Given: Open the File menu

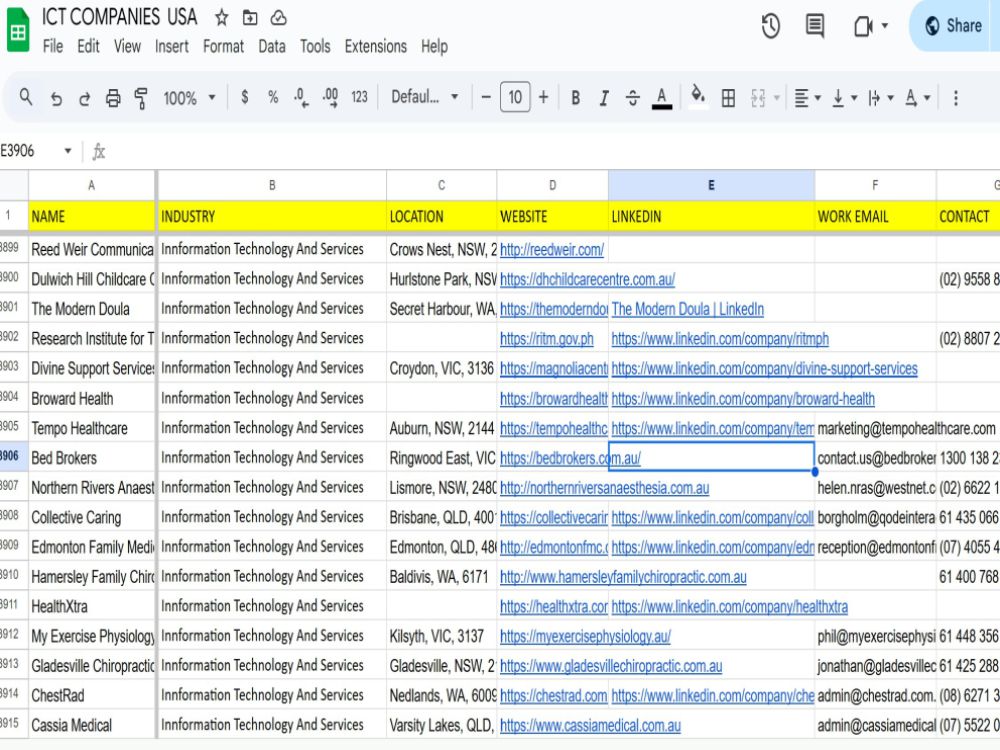Looking at the screenshot, I should (x=53, y=46).
